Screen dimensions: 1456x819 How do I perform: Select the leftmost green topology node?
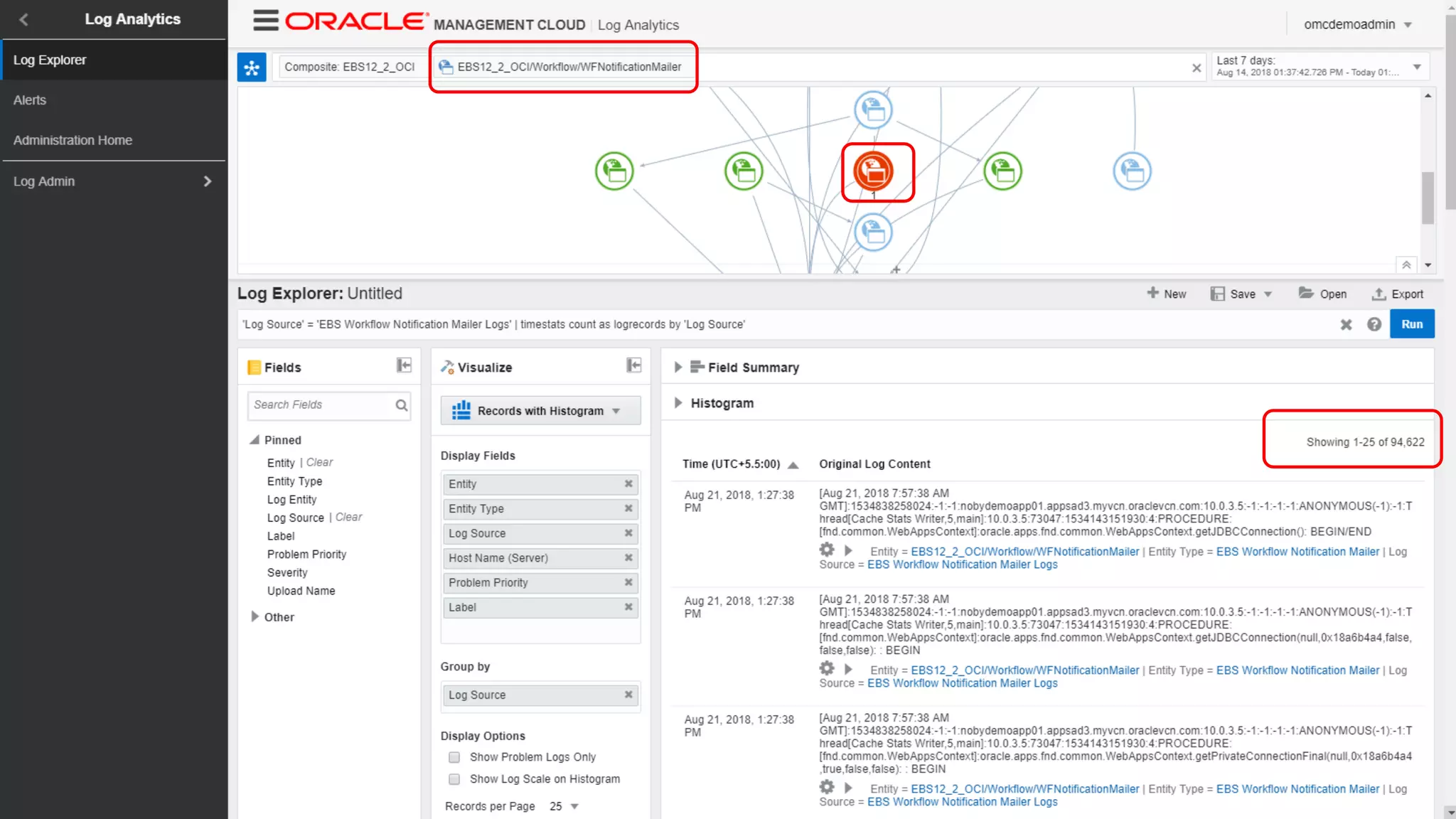614,171
